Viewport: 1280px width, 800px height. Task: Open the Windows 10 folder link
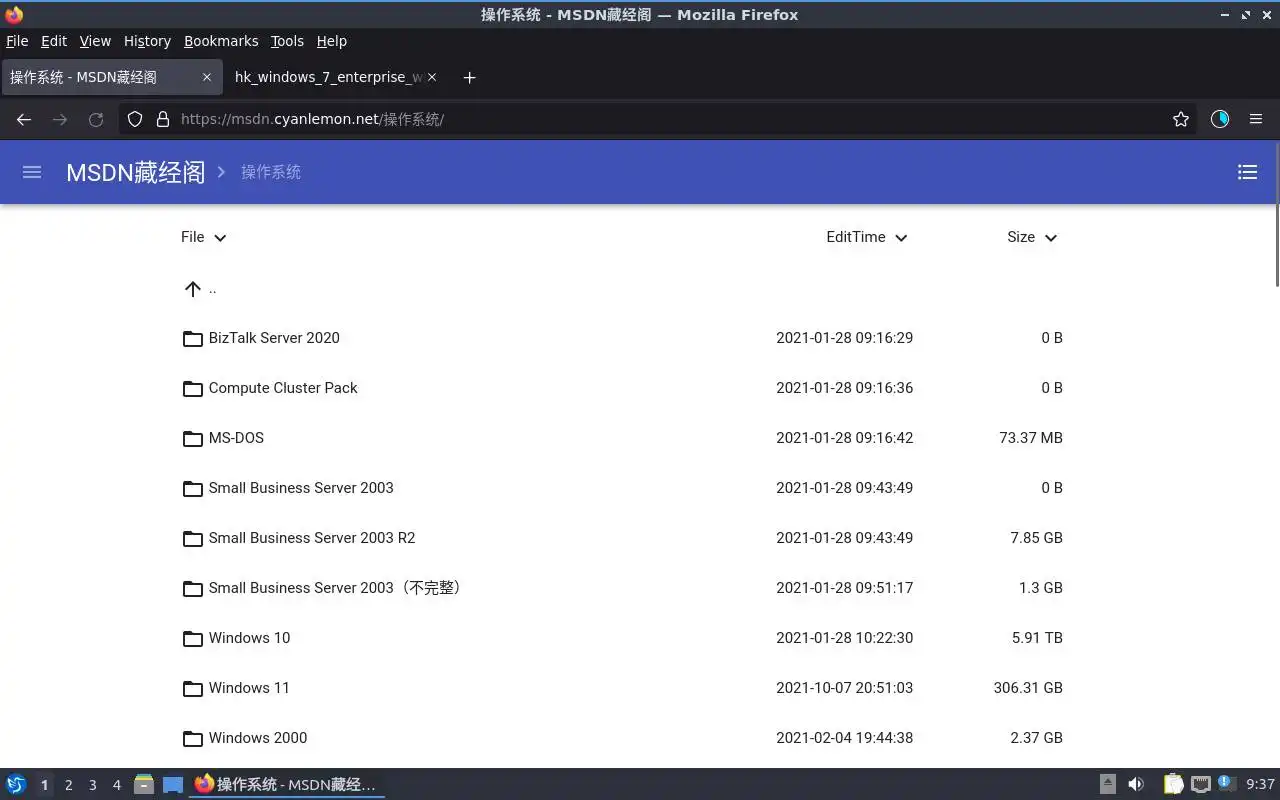click(x=249, y=638)
